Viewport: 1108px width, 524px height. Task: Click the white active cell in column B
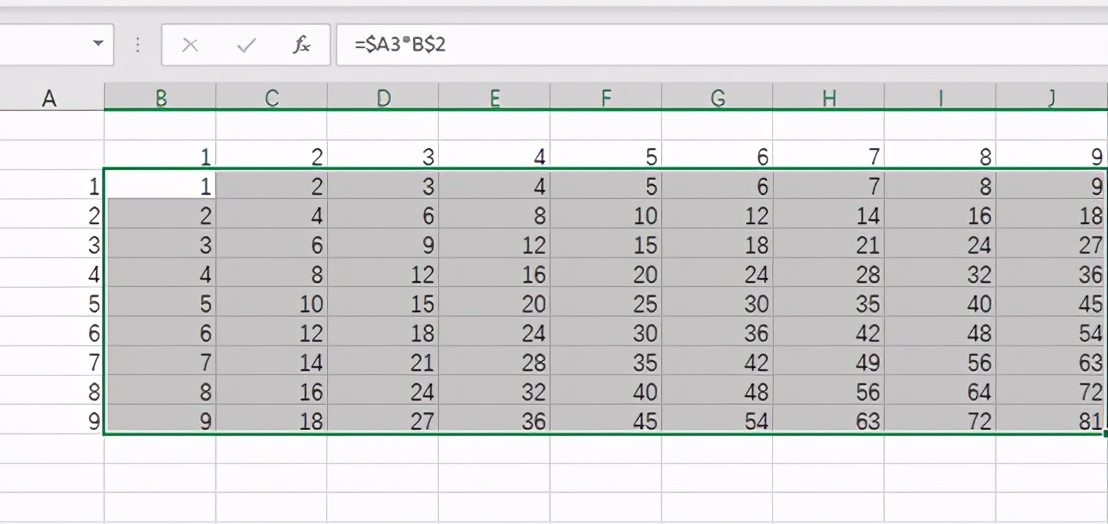(160, 184)
